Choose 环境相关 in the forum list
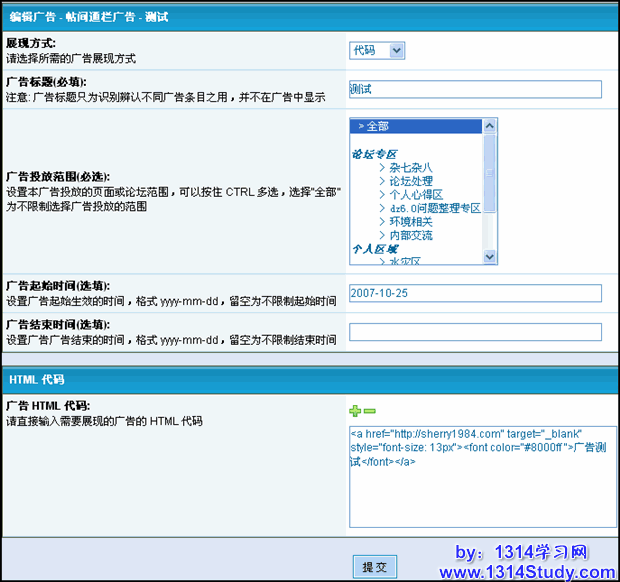The height and width of the screenshot is (582, 620). tap(411, 222)
